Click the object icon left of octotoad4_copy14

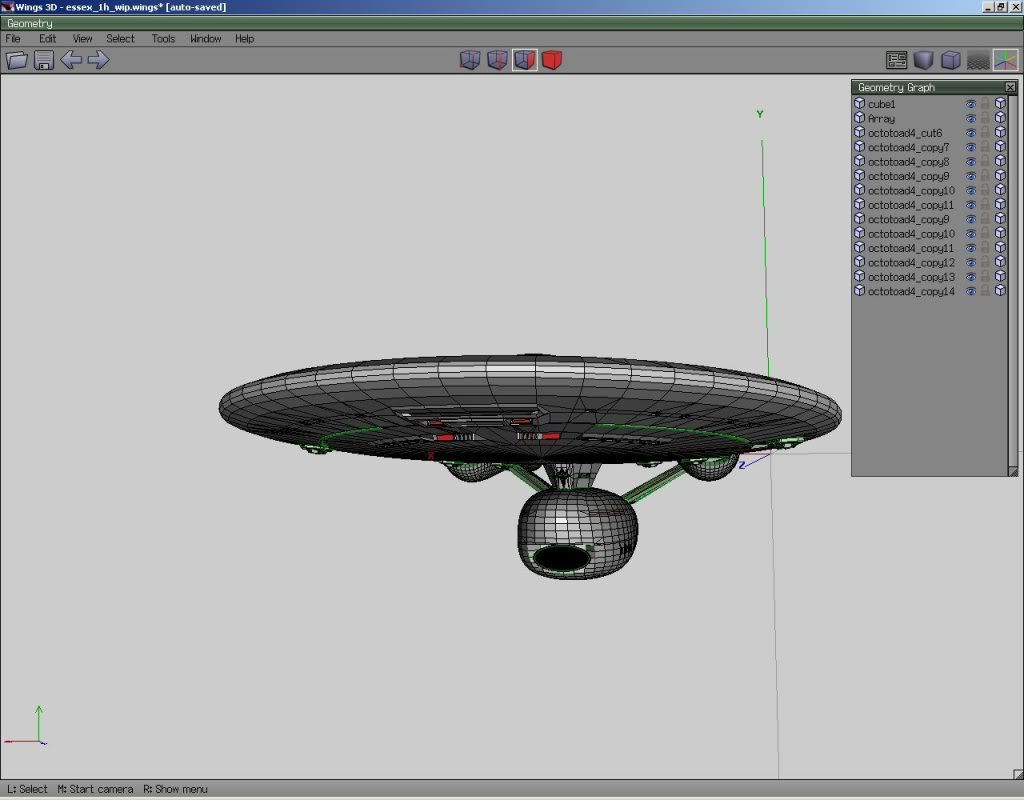(x=859, y=291)
